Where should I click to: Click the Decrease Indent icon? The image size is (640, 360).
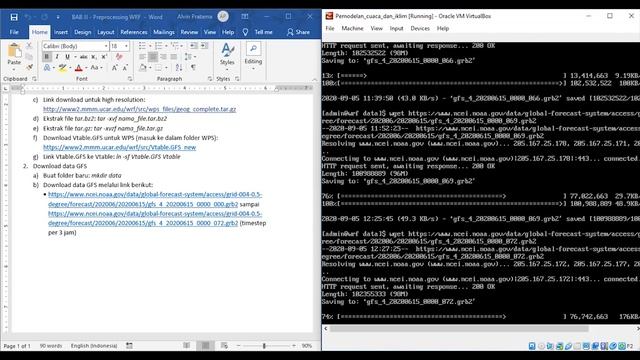[193, 46]
